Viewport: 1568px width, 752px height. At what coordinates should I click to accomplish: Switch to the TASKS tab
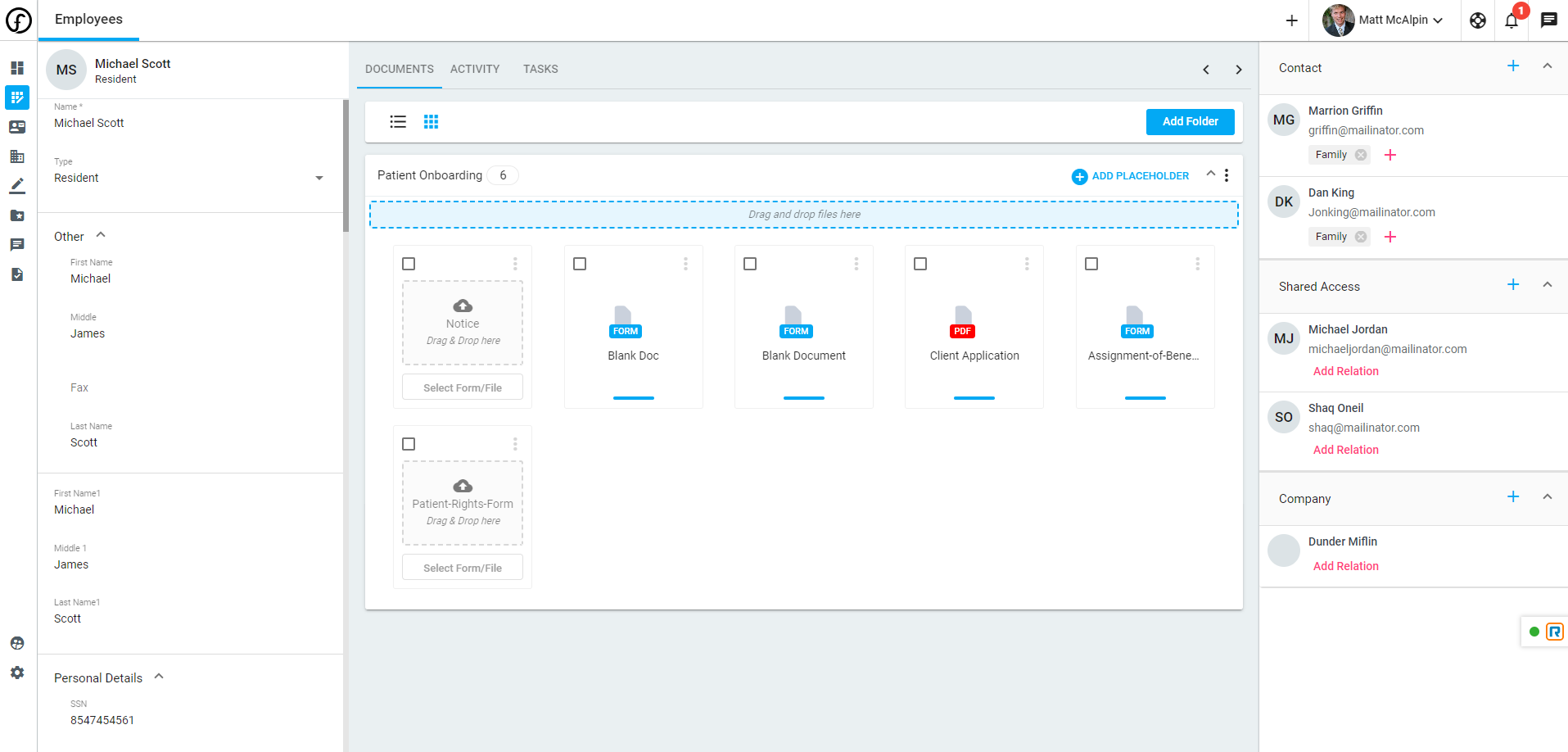click(540, 69)
